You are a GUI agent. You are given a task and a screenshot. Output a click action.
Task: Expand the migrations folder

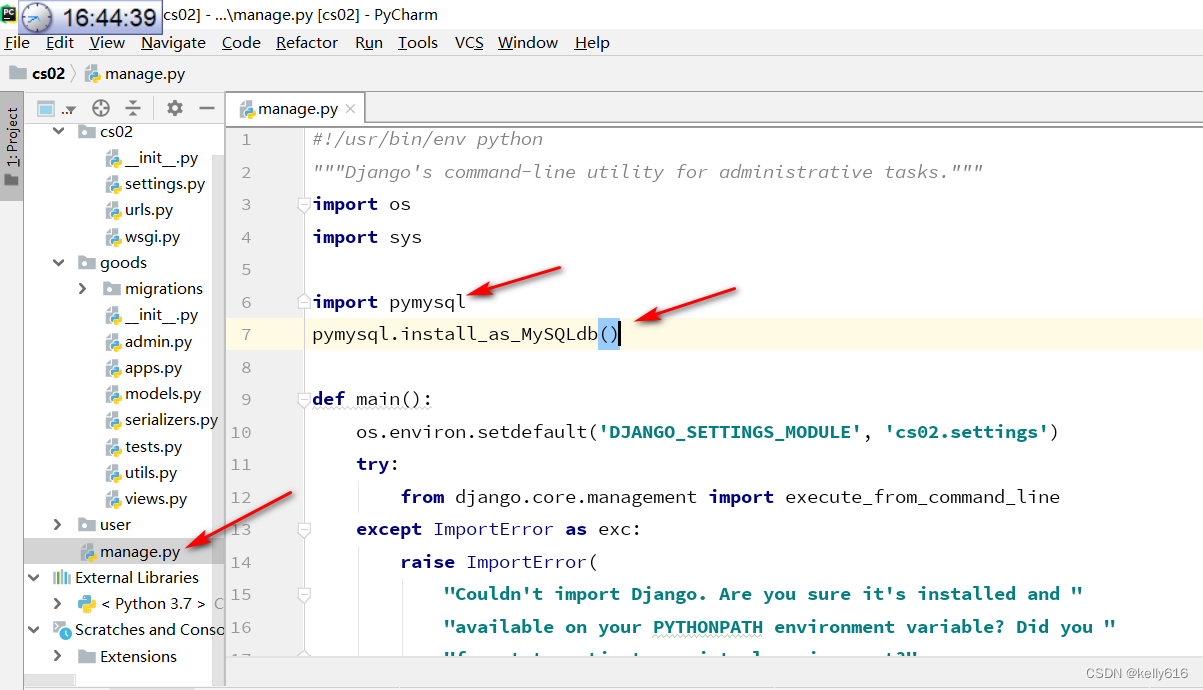coord(82,288)
